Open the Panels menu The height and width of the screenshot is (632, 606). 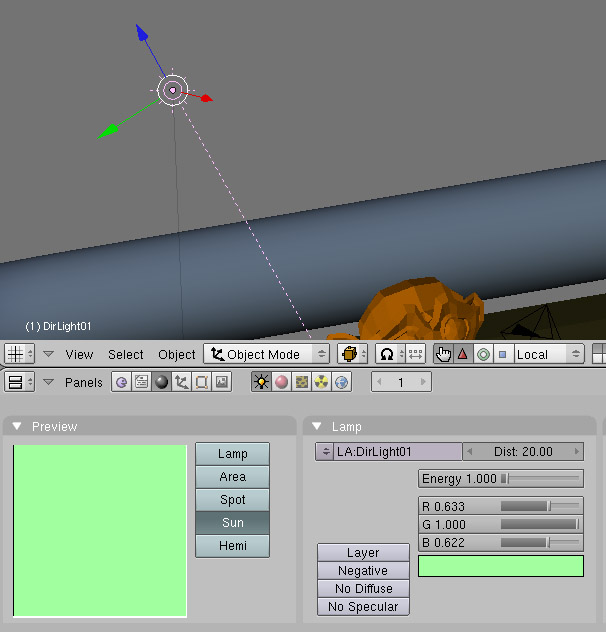click(x=83, y=382)
